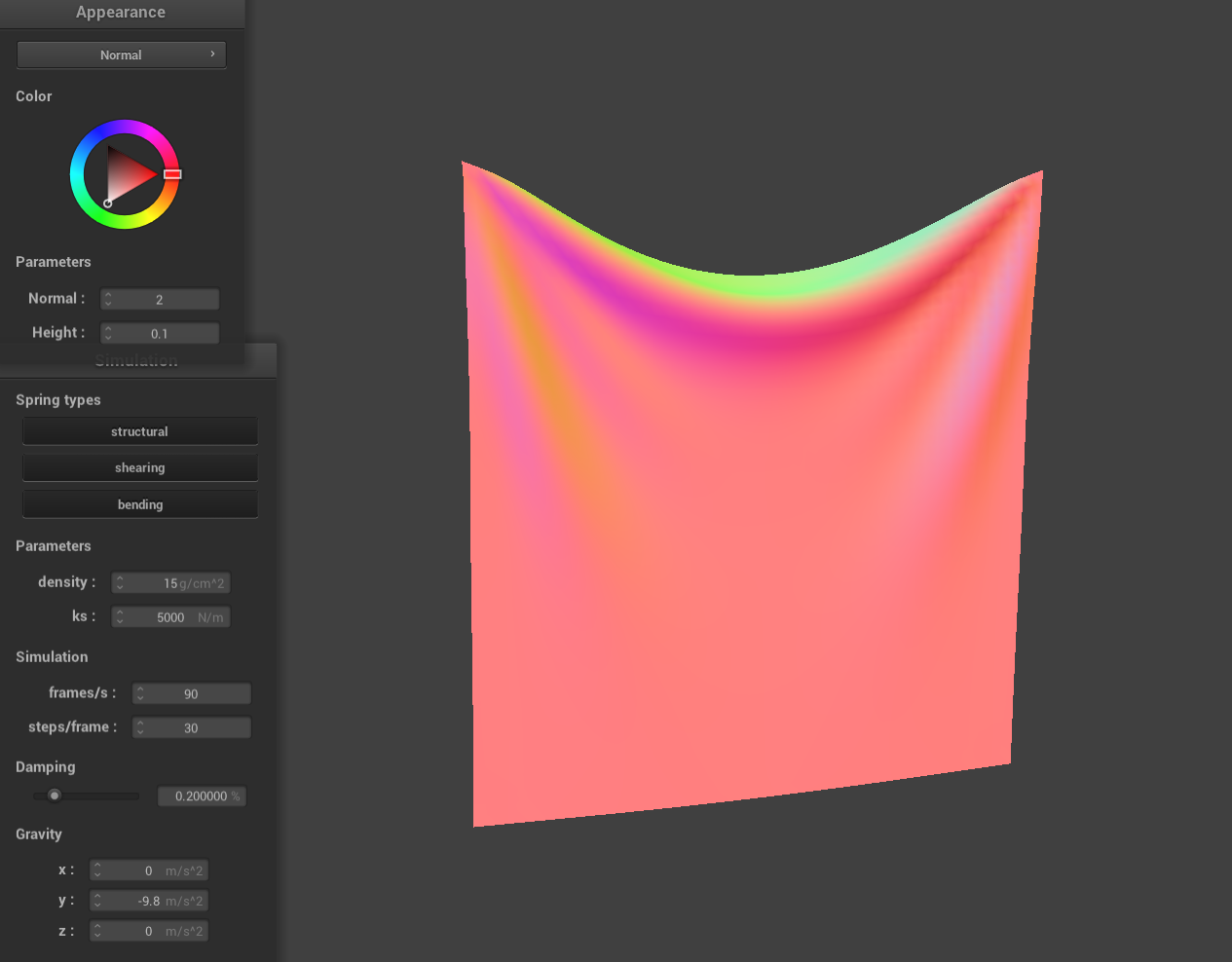Screen dimensions: 1232x962
Task: Click the damping percentage value box
Action: click(x=202, y=796)
